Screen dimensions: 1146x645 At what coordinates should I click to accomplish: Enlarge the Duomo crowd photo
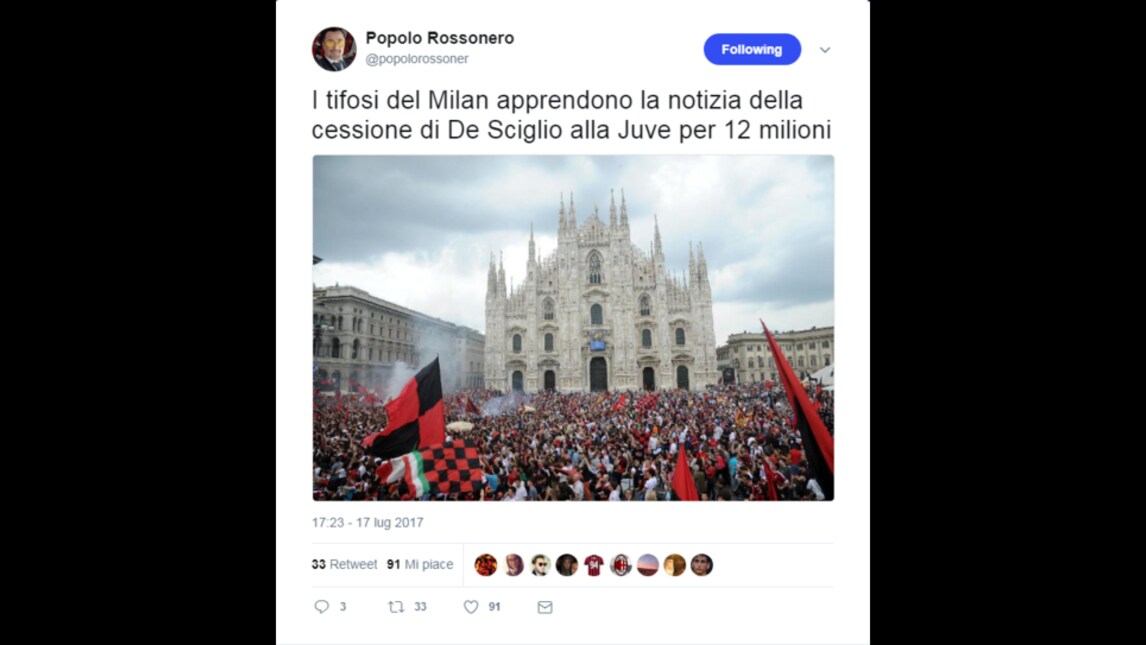point(573,327)
